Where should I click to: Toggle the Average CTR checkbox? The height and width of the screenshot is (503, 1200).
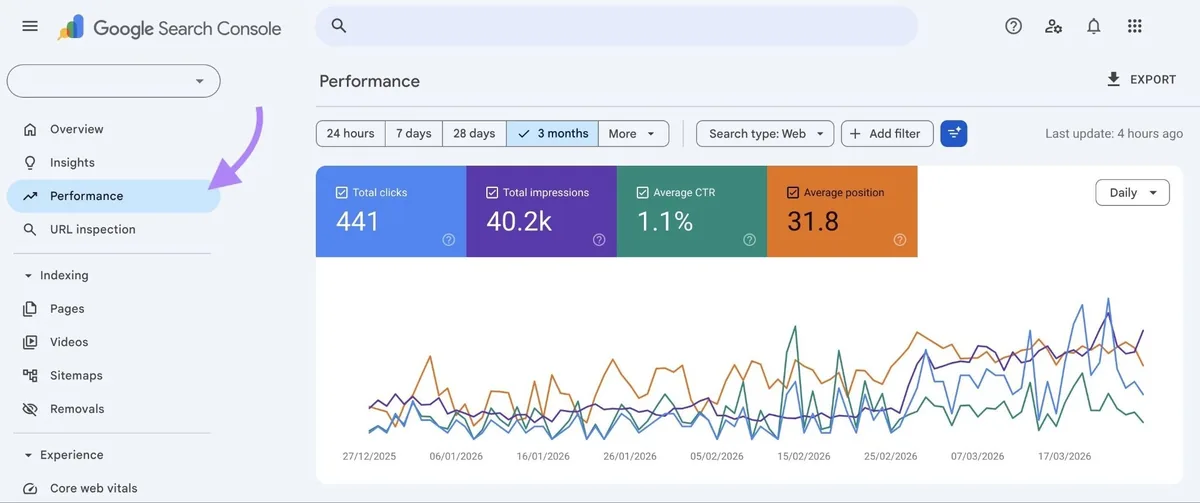[x=643, y=192]
